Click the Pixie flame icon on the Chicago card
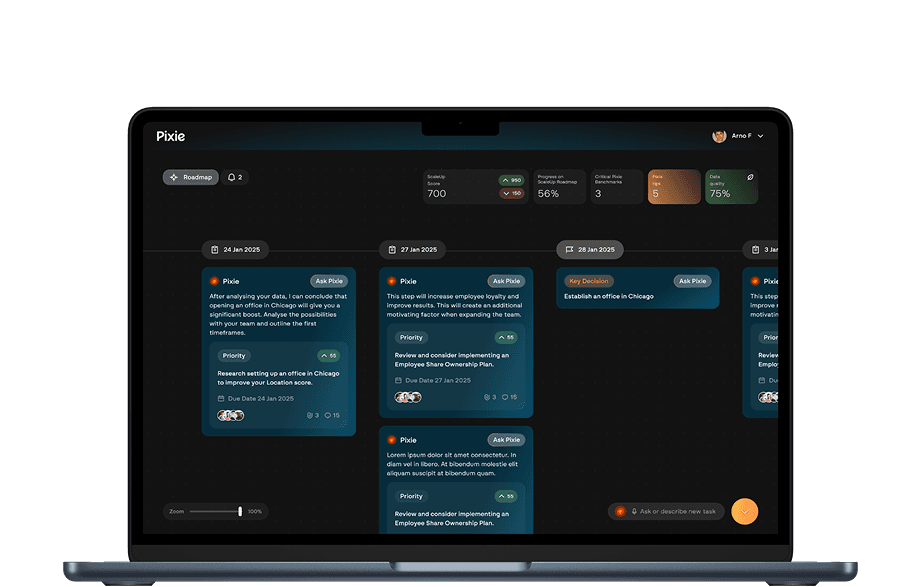 (x=213, y=281)
